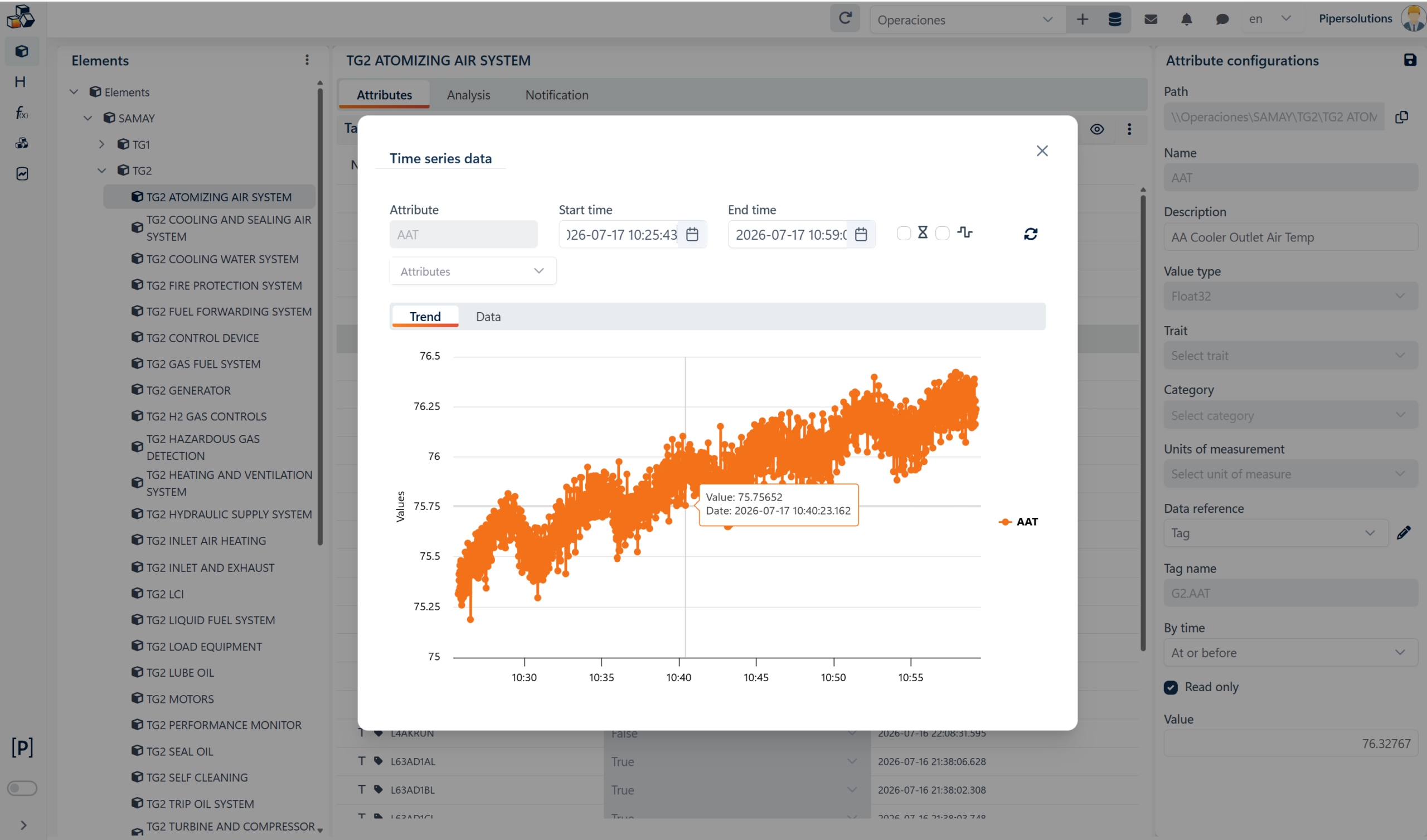This screenshot has width=1427, height=840.
Task: Tick the checkbox beside the hourglass icon
Action: (904, 234)
